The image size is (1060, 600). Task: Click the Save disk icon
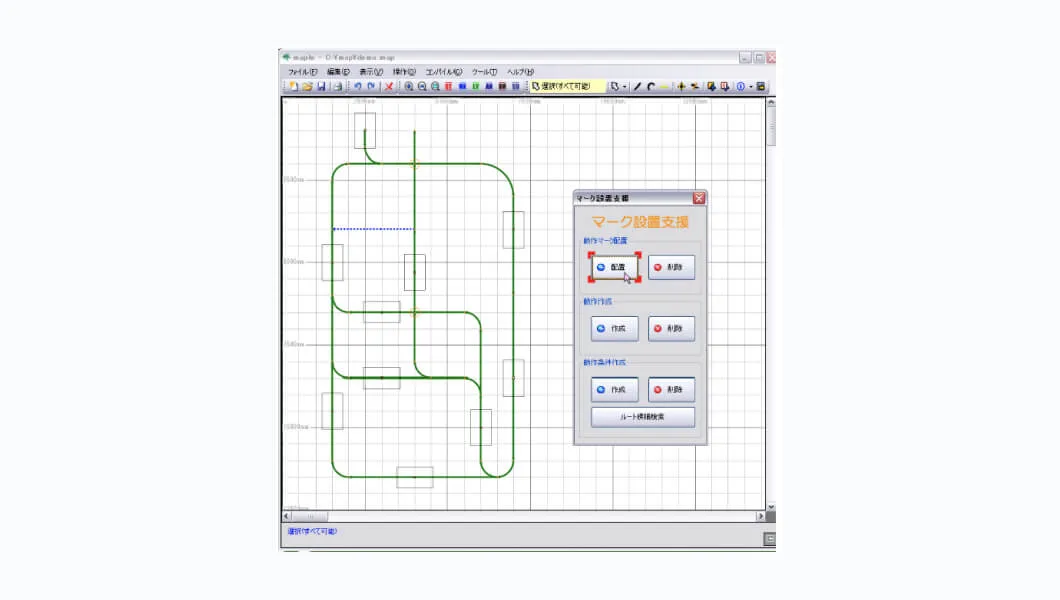(x=321, y=87)
